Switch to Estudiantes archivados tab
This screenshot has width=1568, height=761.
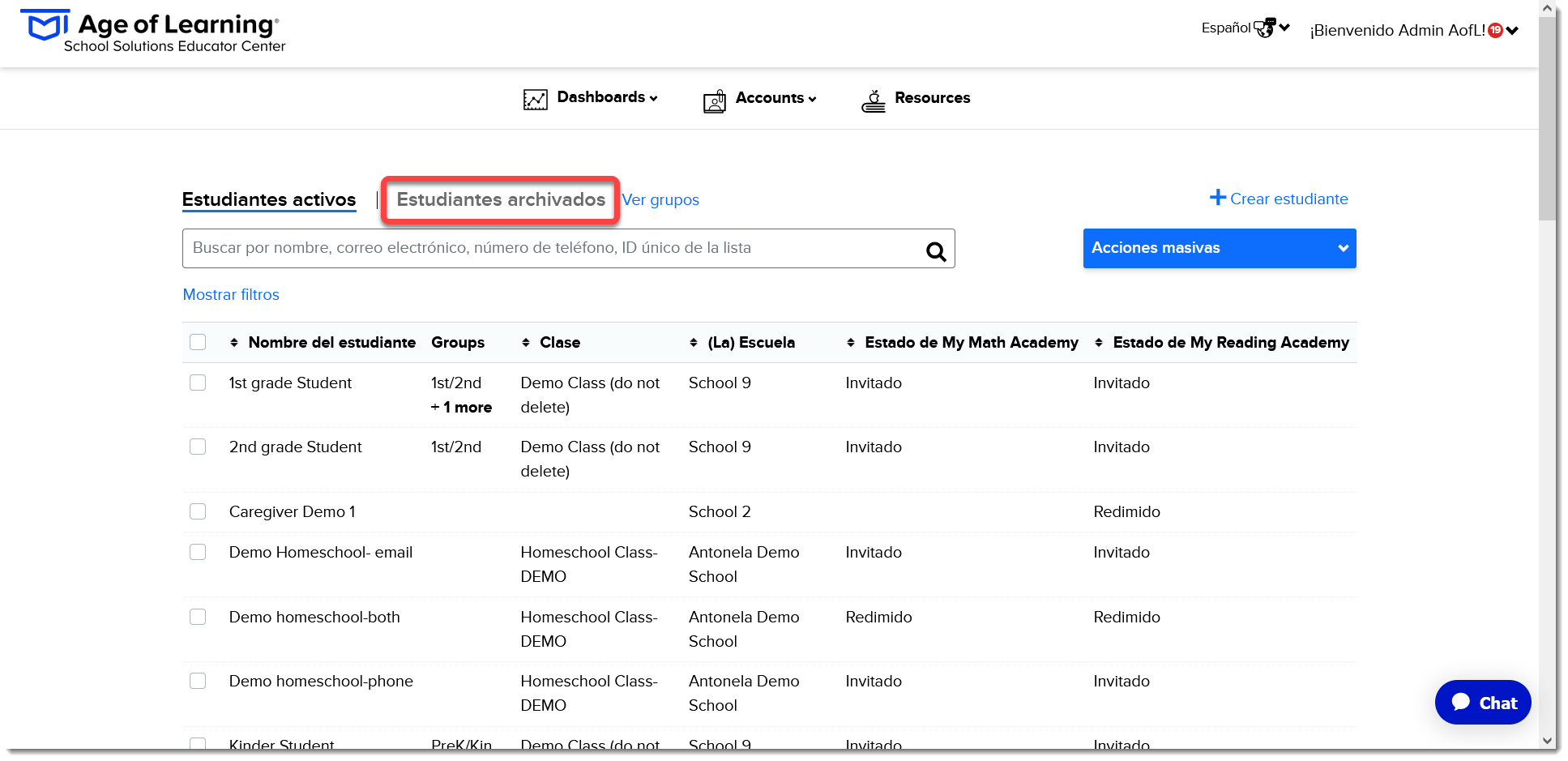(501, 199)
